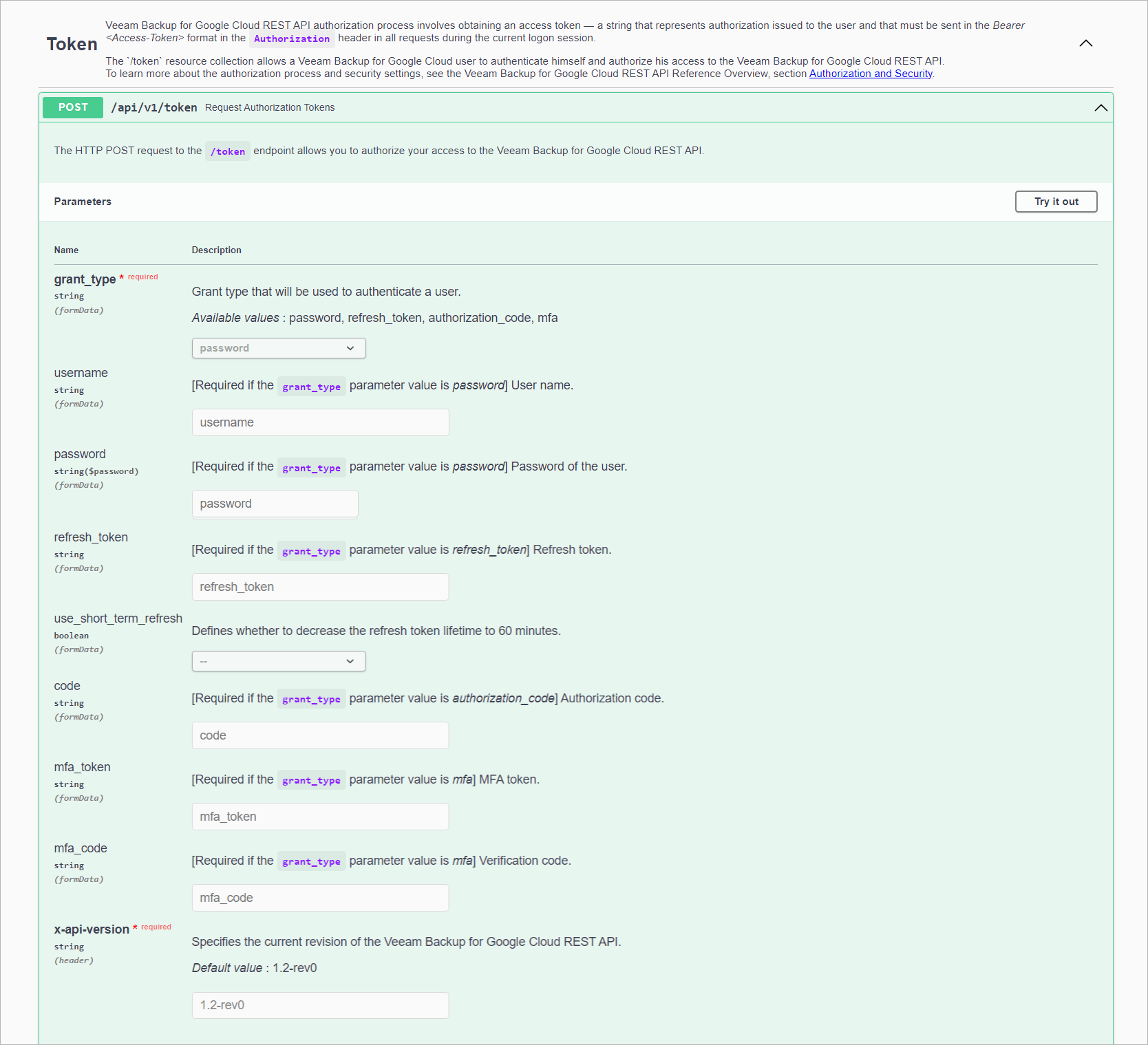
Task: Click the password input field
Action: point(275,504)
